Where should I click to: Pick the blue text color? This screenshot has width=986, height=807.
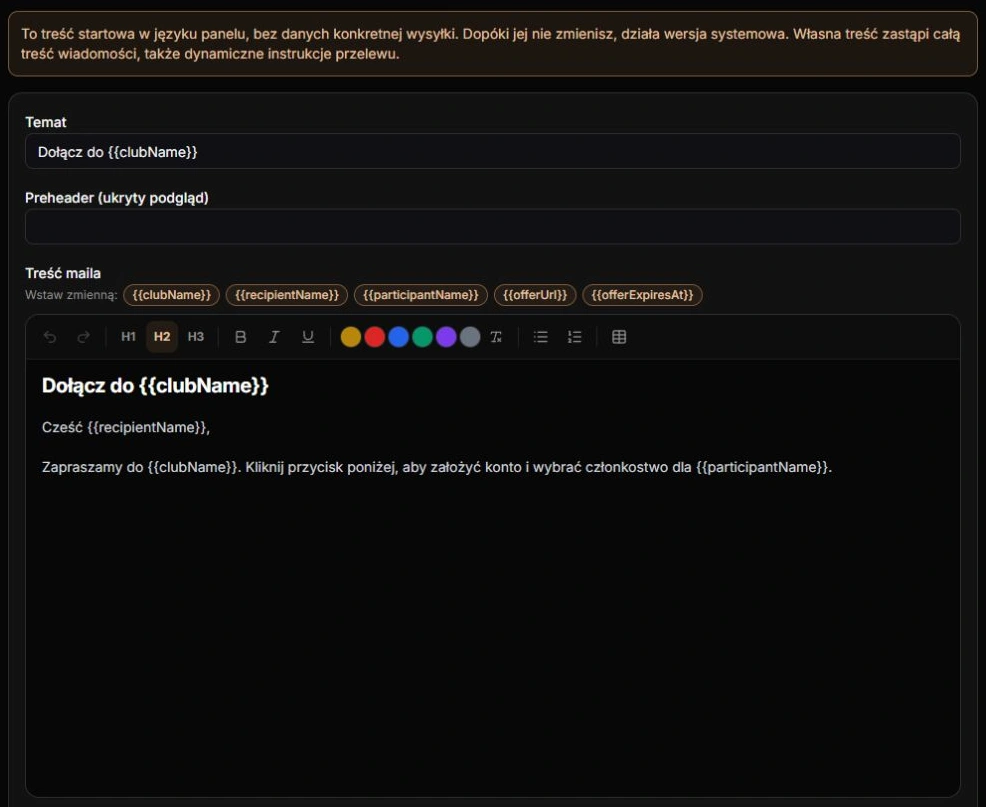coord(399,337)
